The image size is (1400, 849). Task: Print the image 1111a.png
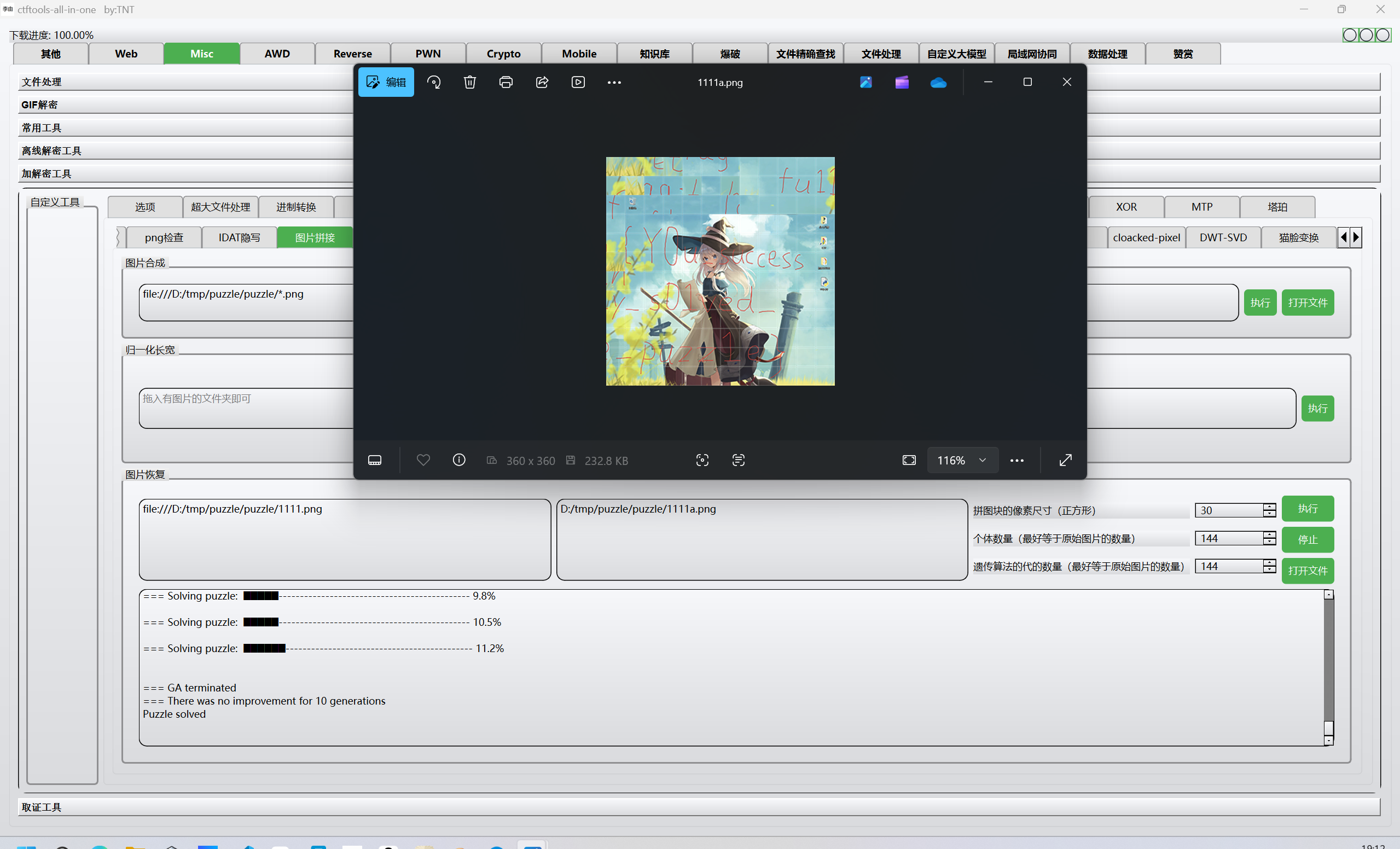coord(506,82)
